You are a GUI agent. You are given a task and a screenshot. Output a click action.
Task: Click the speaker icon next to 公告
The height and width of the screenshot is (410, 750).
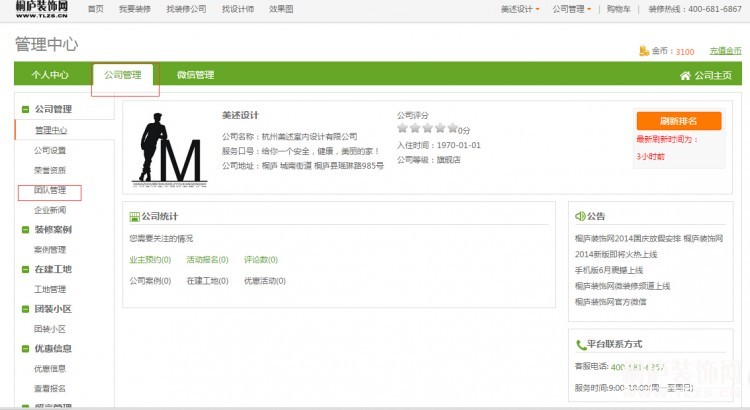(x=580, y=216)
